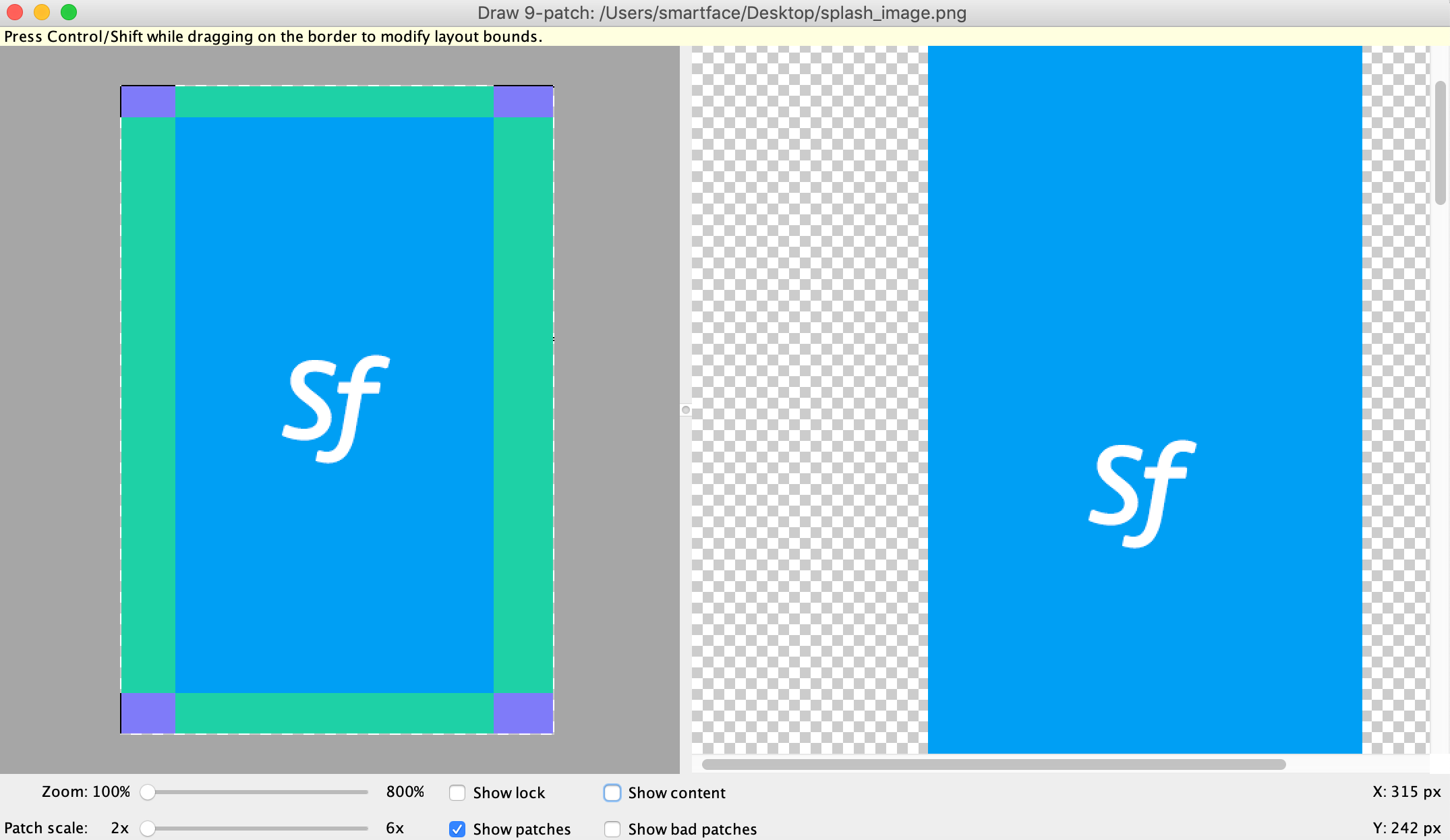Close the Draw 9-patch window
Image resolution: width=1450 pixels, height=840 pixels.
tap(15, 12)
